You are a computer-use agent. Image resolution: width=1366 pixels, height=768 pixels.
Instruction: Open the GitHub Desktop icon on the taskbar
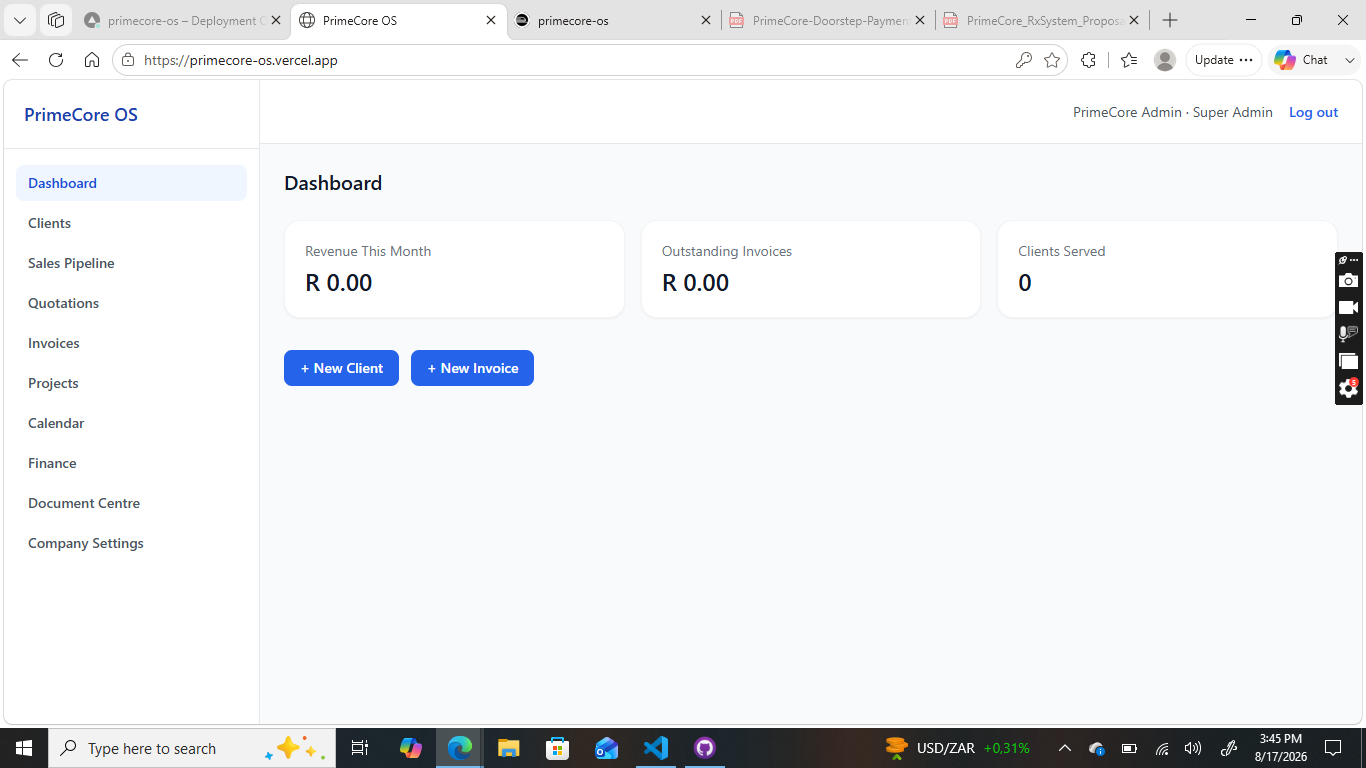[x=705, y=748]
